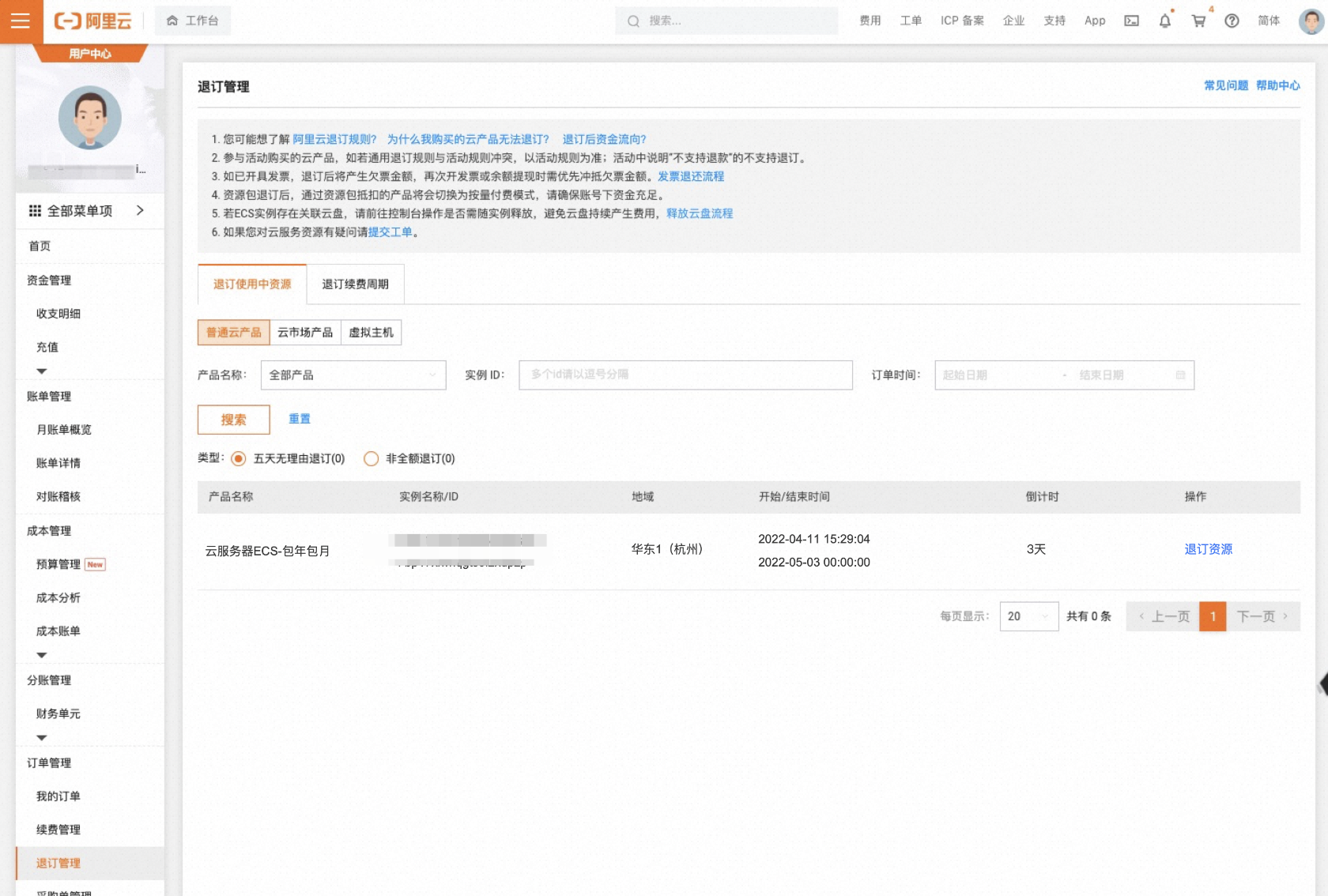This screenshot has width=1328, height=896.
Task: Open 充值 in the sidebar
Action: pyautogui.click(x=47, y=347)
